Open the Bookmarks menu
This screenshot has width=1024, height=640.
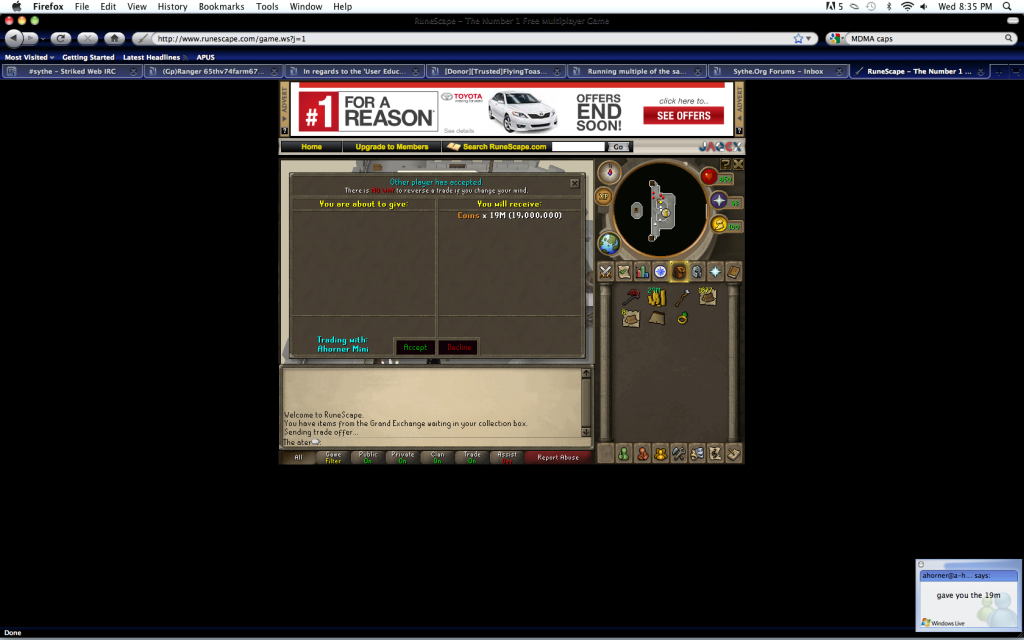click(221, 7)
